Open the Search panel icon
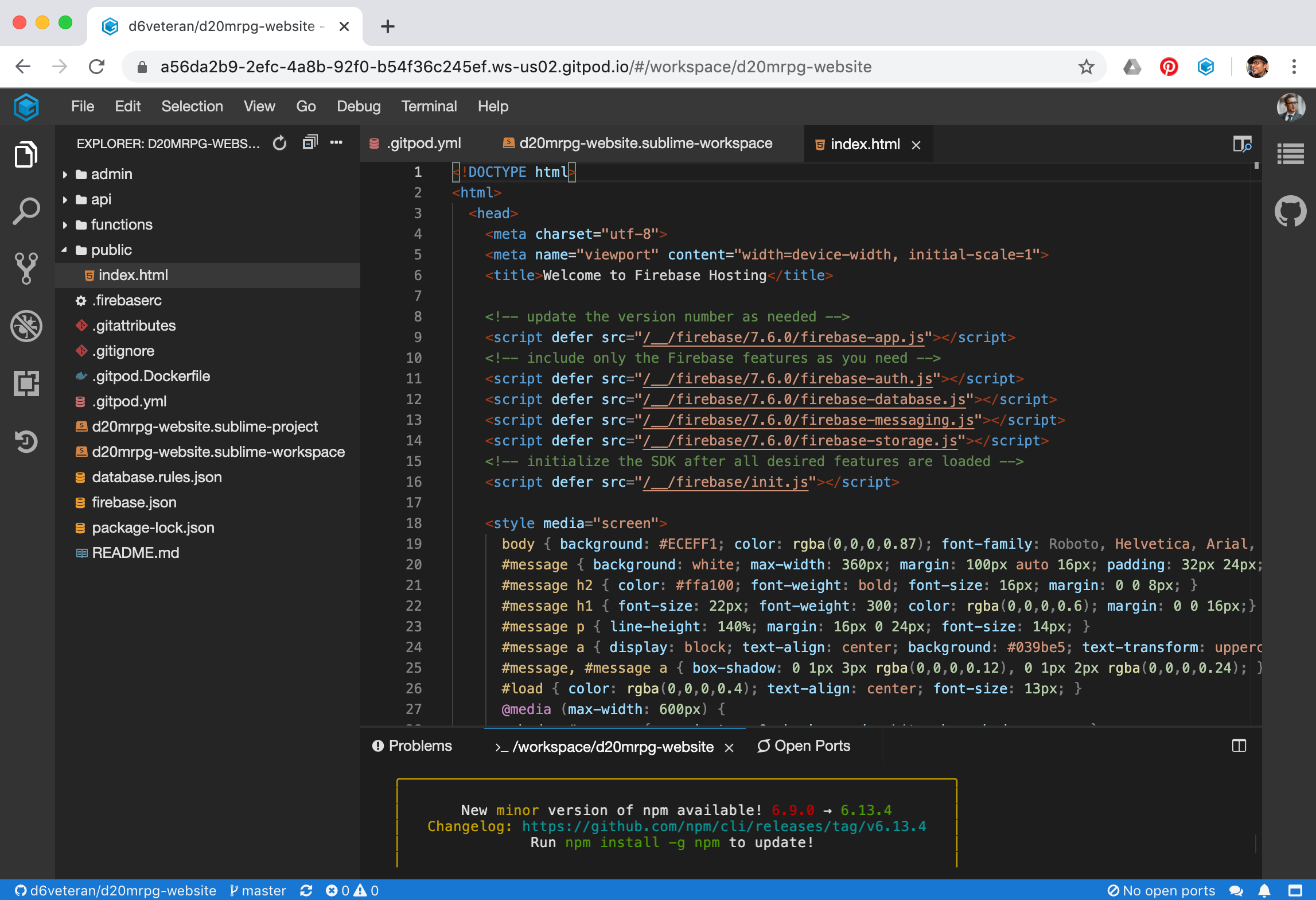The width and height of the screenshot is (1316, 900). pos(26,211)
